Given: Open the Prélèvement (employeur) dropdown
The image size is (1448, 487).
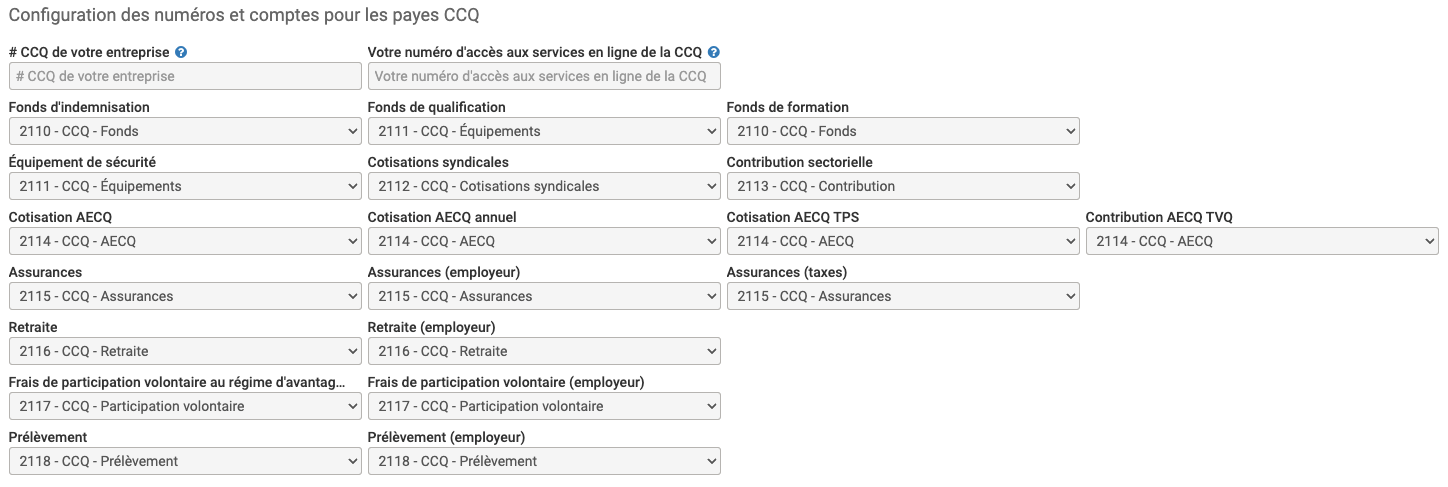Looking at the screenshot, I should 544,461.
